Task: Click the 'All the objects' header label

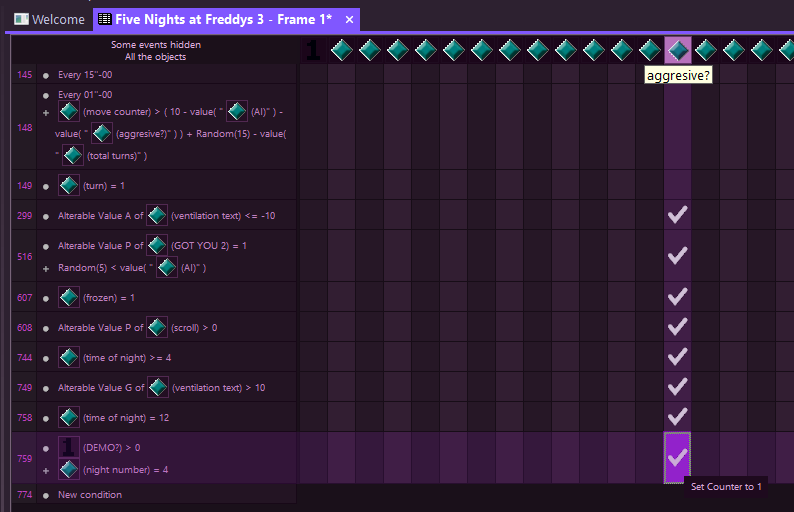Action: tap(155, 57)
